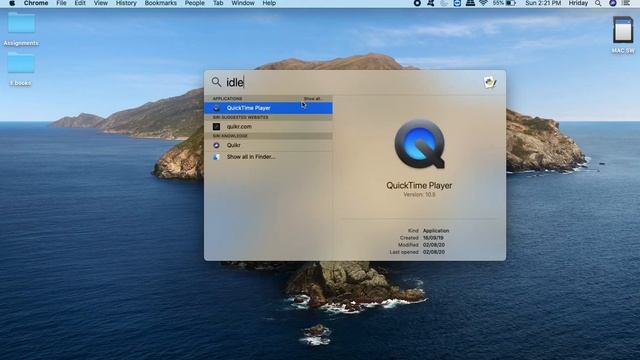Open the View menu
This screenshot has width=640, height=360.
point(100,3)
